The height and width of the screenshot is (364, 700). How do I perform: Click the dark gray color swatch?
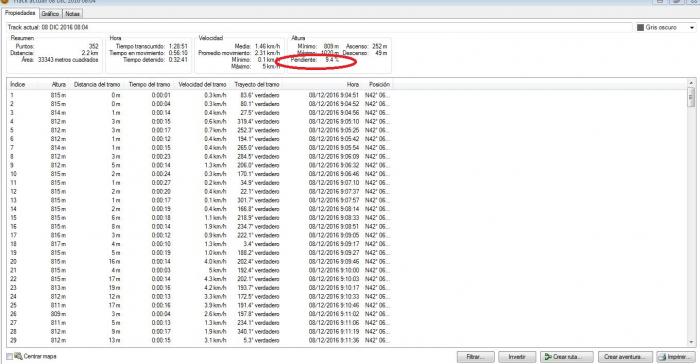tap(640, 28)
